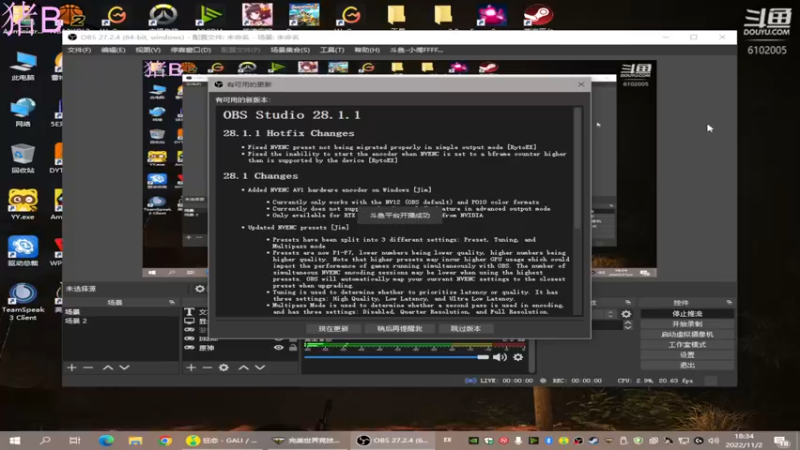
Task: Select scene 场景 in the scenes list
Action: tap(121, 312)
